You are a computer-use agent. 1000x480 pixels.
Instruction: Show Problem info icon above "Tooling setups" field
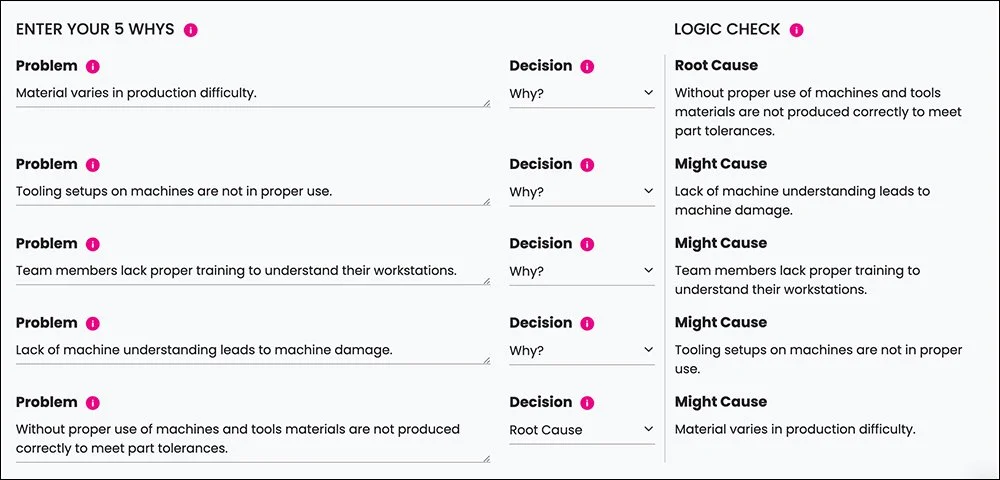click(93, 164)
